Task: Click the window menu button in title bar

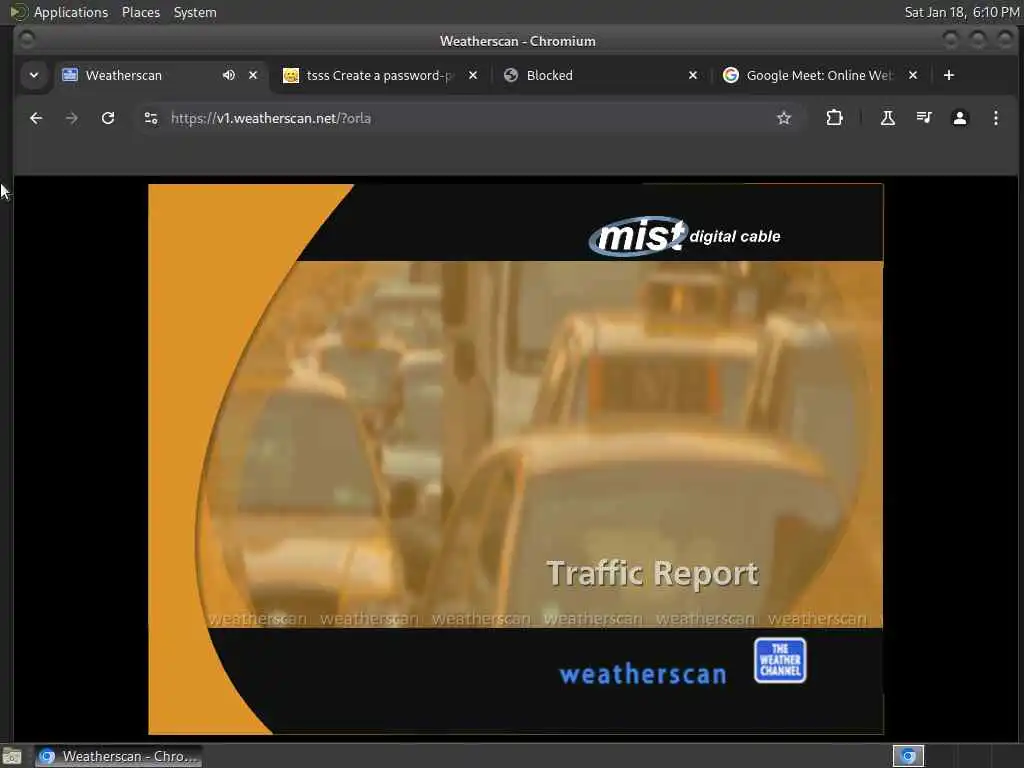Action: [x=26, y=40]
